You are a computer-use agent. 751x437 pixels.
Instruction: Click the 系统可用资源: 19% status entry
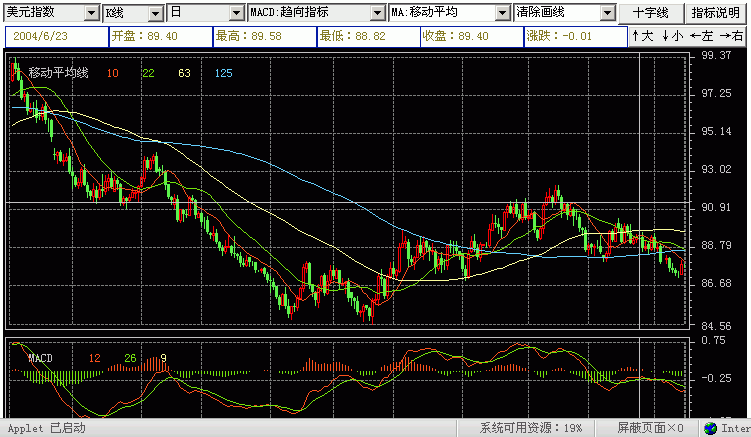point(532,428)
